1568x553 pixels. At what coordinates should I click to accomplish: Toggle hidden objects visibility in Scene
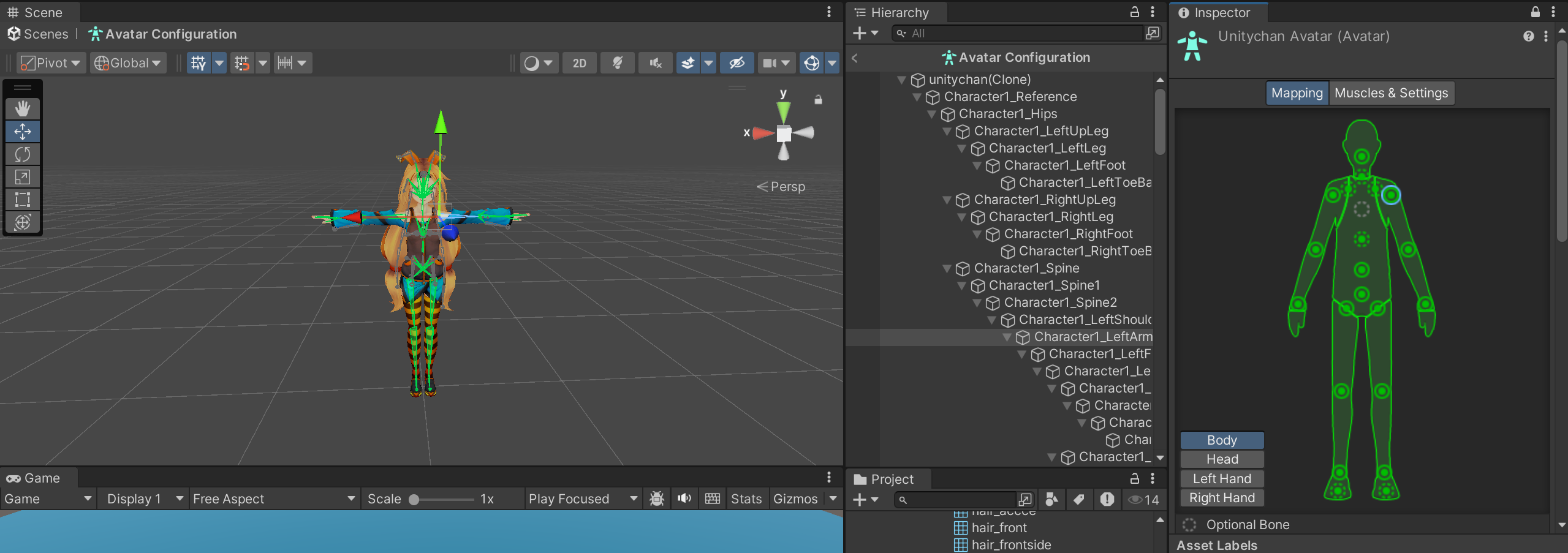pyautogui.click(x=737, y=63)
